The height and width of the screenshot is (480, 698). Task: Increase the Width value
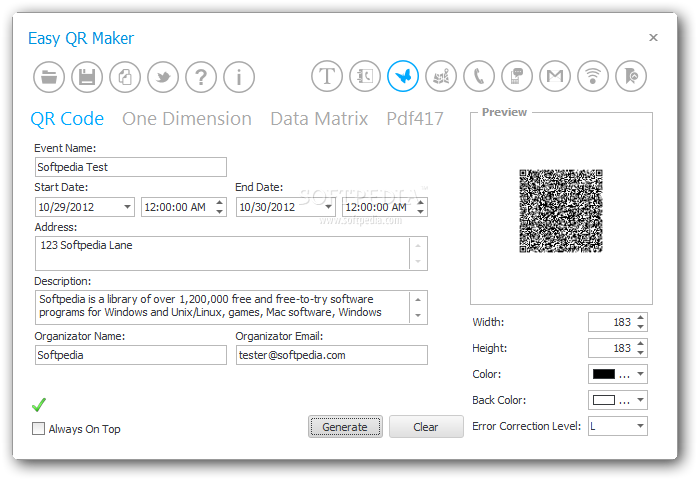(x=641, y=317)
